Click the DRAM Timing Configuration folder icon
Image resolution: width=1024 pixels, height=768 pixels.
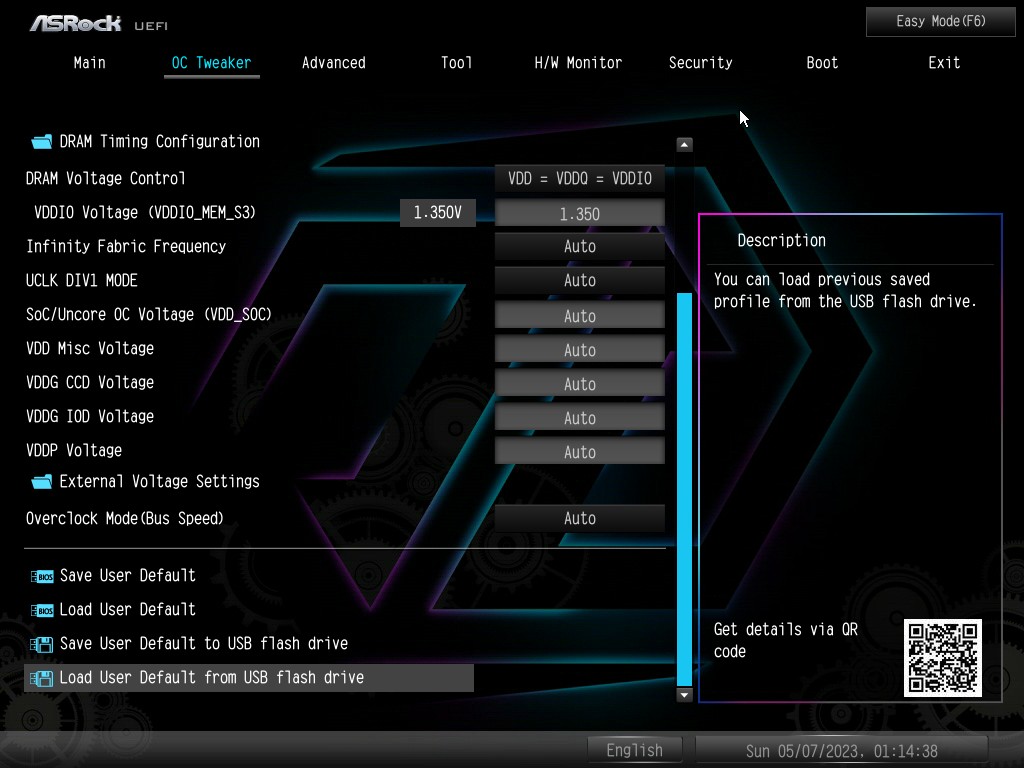41,142
